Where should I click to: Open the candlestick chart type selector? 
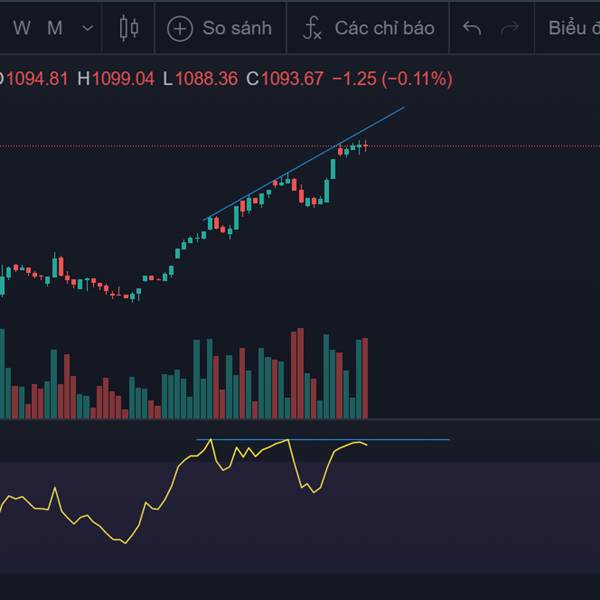(x=129, y=28)
